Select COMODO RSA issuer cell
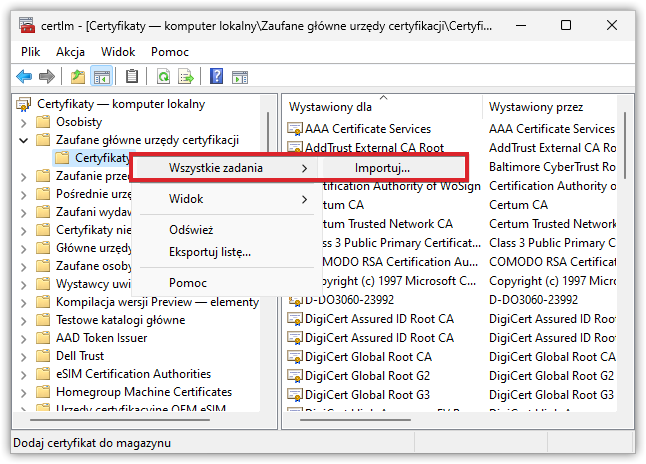This screenshot has height=464, width=646. click(x=552, y=262)
